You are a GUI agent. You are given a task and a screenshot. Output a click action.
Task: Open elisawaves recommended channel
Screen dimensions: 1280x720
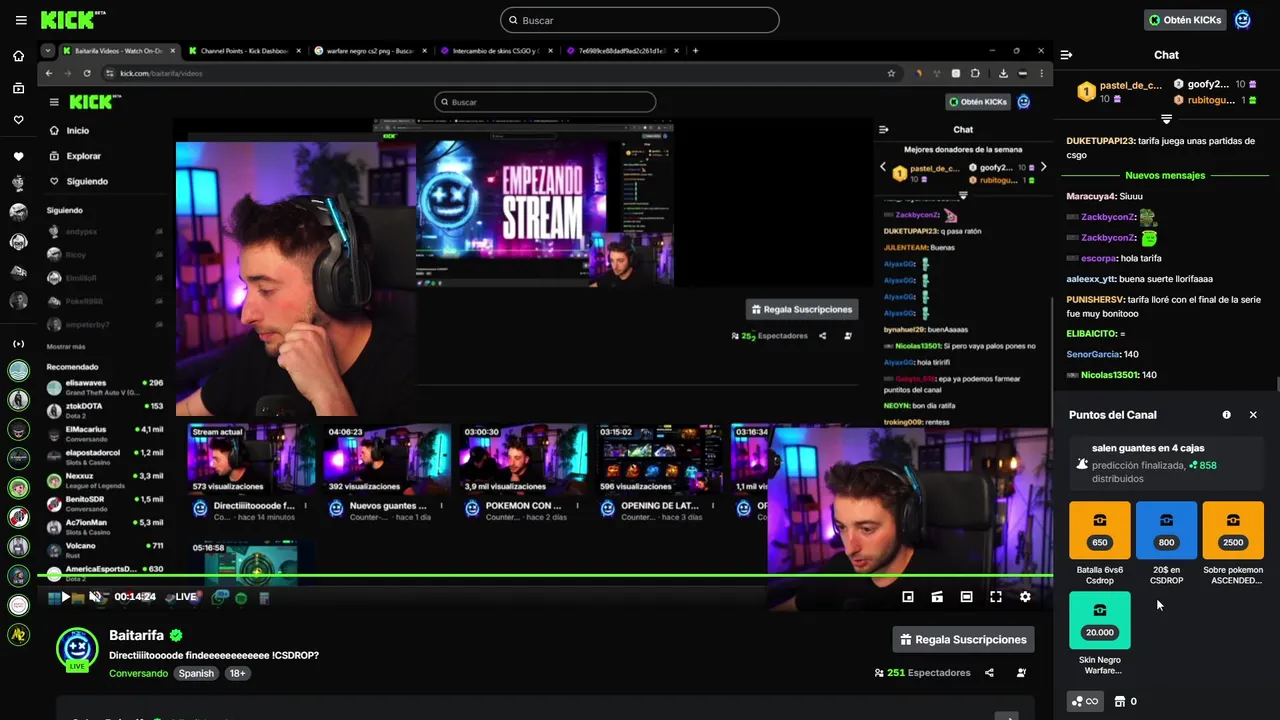pyautogui.click(x=105, y=387)
